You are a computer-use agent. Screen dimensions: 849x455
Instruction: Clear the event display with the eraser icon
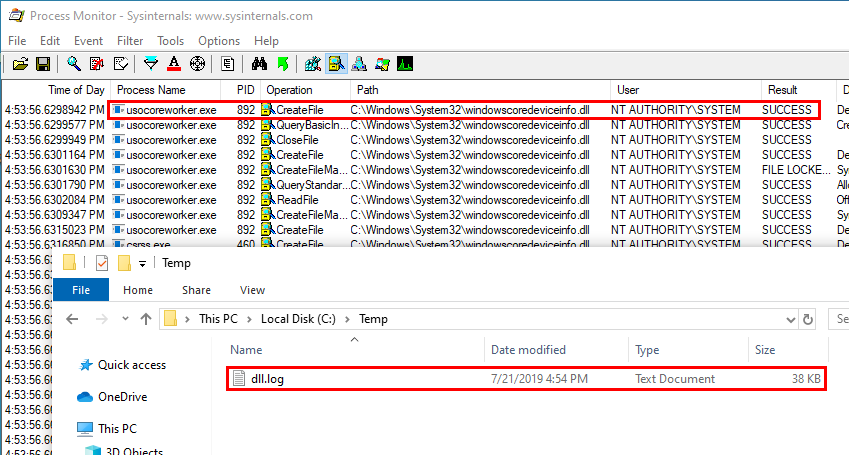click(121, 64)
